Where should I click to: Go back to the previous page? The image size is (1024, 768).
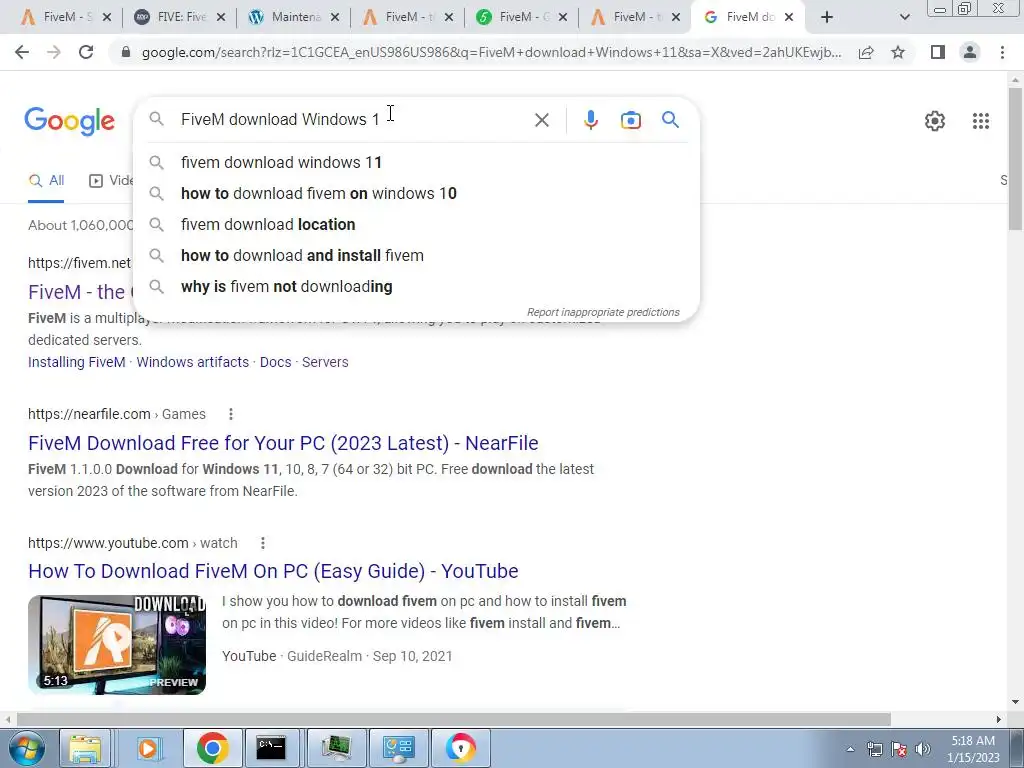click(x=22, y=52)
